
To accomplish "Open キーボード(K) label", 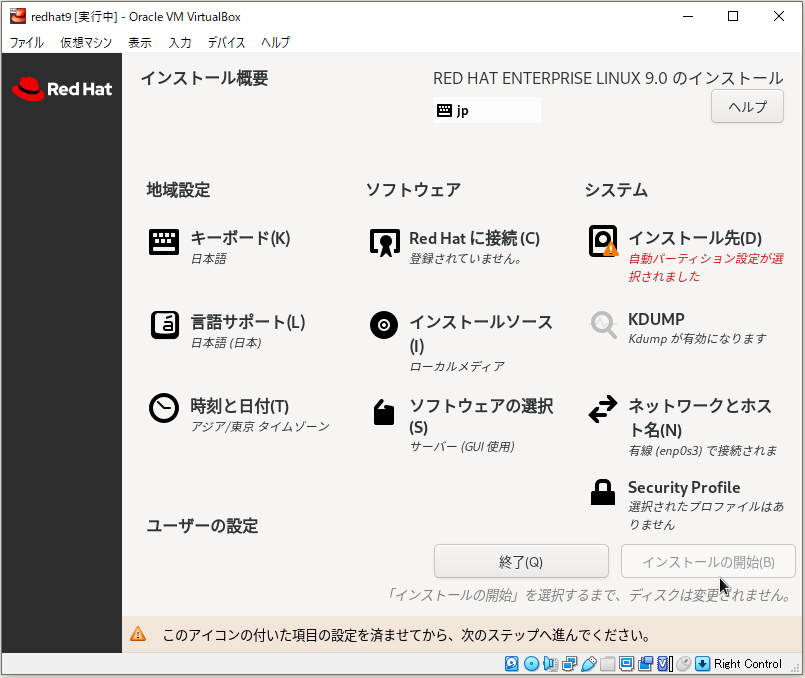I will [x=240, y=238].
